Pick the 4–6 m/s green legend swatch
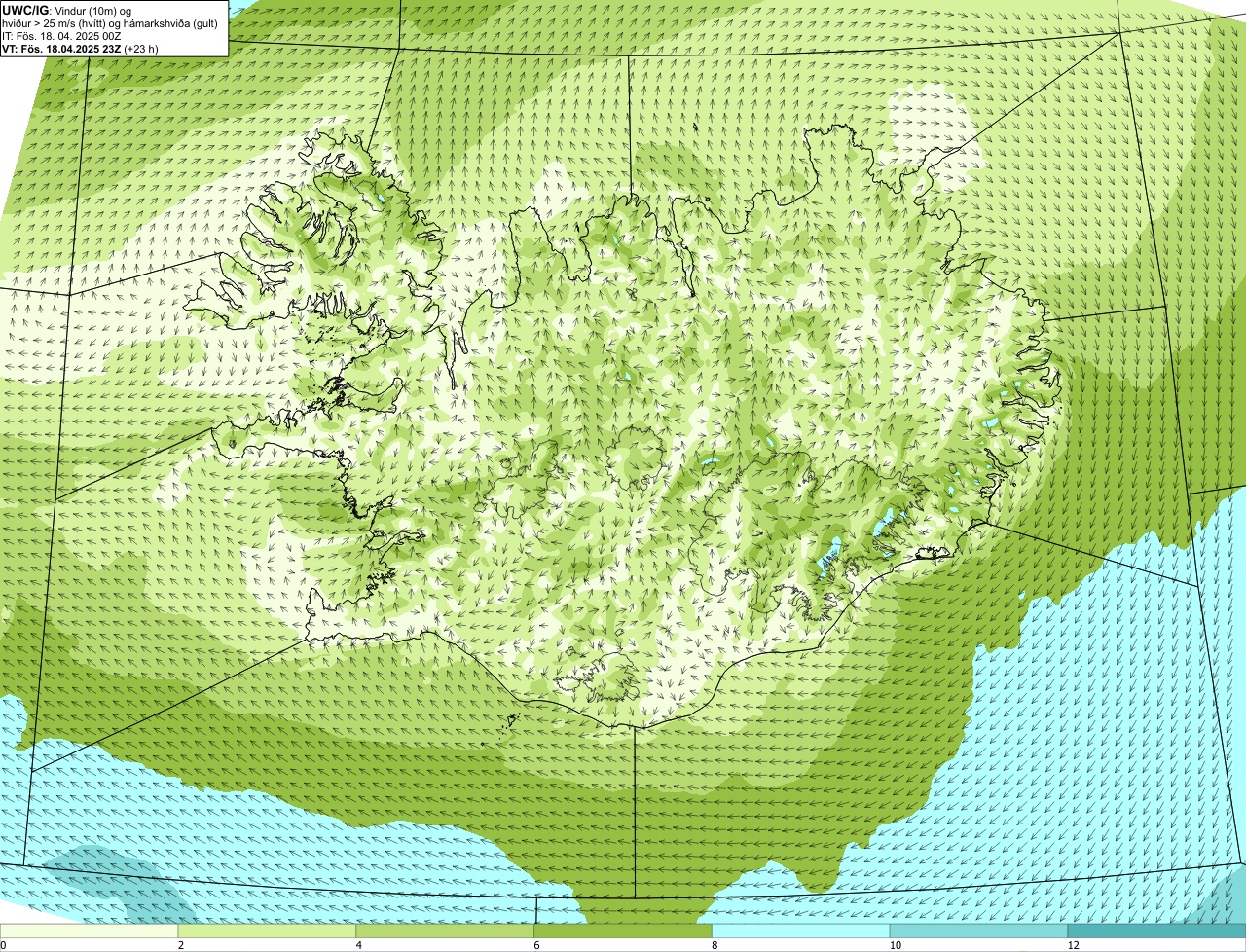 [x=446, y=932]
